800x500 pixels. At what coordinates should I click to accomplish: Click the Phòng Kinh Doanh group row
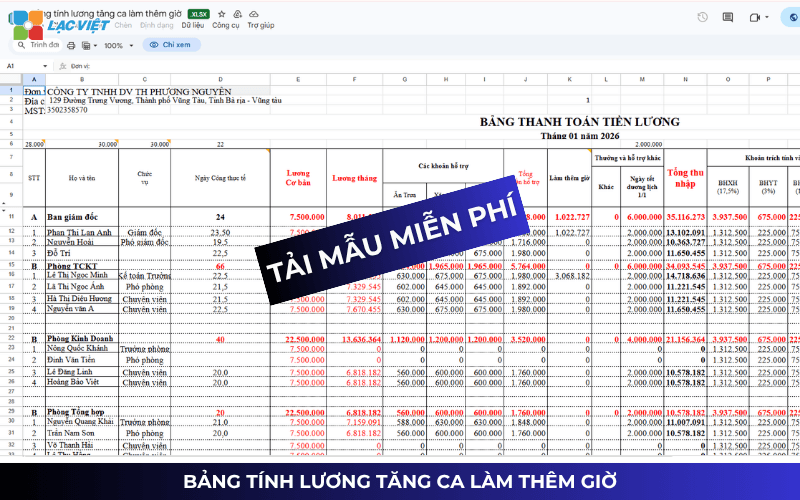(x=82, y=338)
